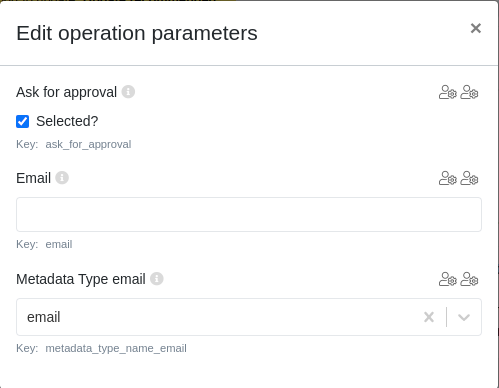Click the ask_for_approval key text

[88, 144]
